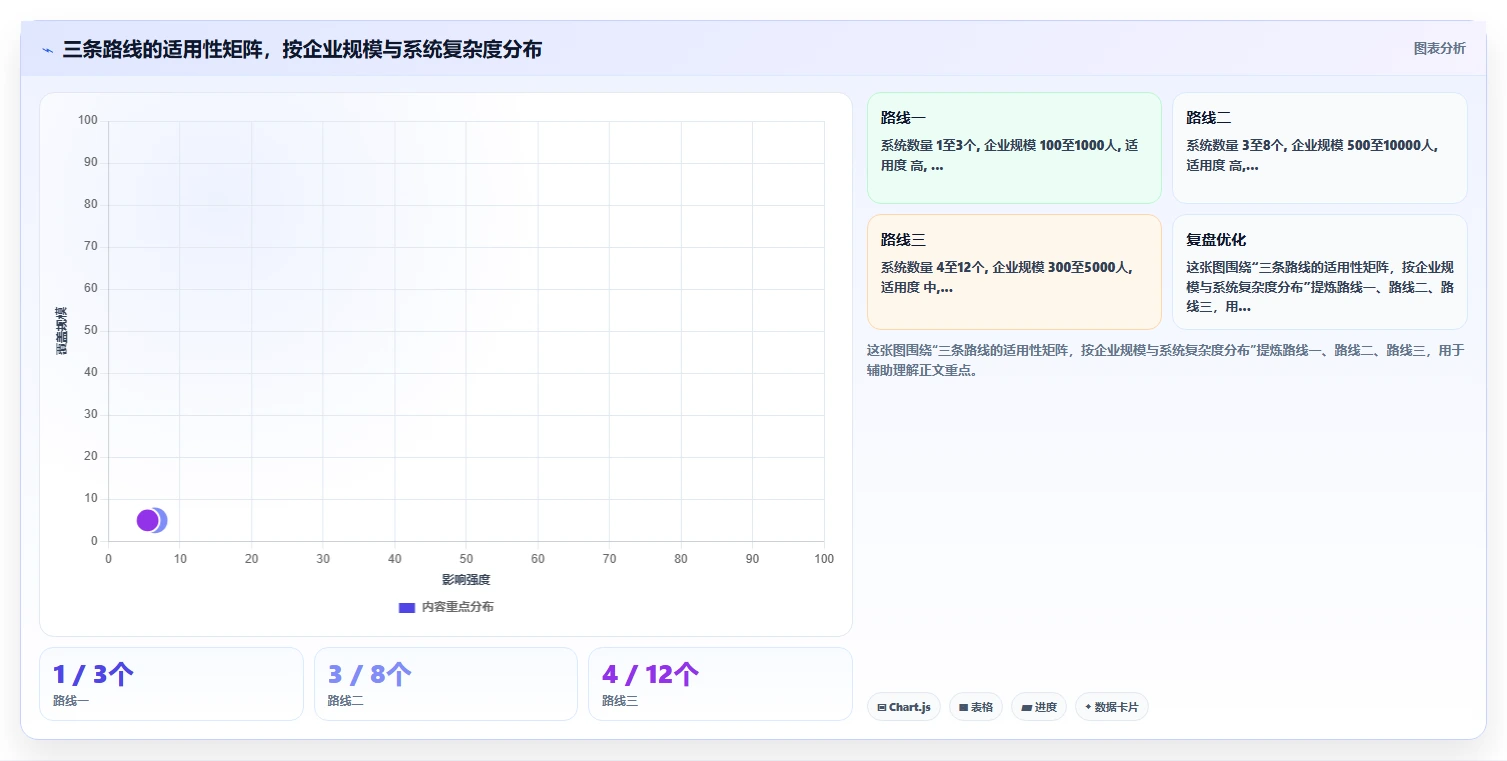The height and width of the screenshot is (761, 1507).
Task: Click the 图表分析 label in the header
Action: click(x=1439, y=48)
